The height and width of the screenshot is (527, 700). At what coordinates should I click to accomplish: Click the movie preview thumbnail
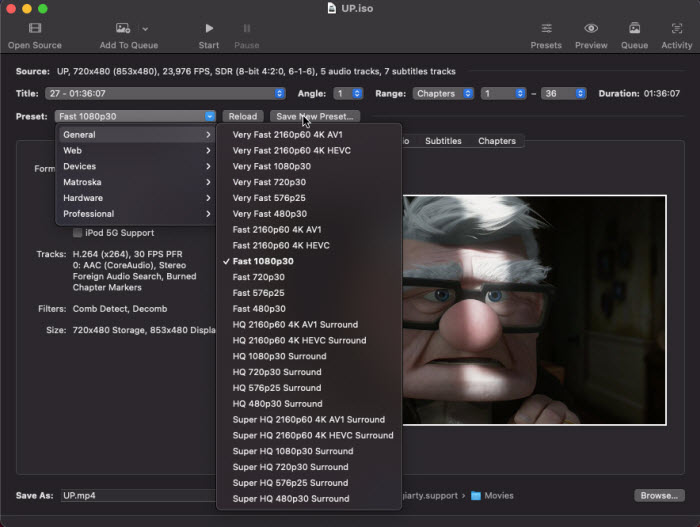534,310
